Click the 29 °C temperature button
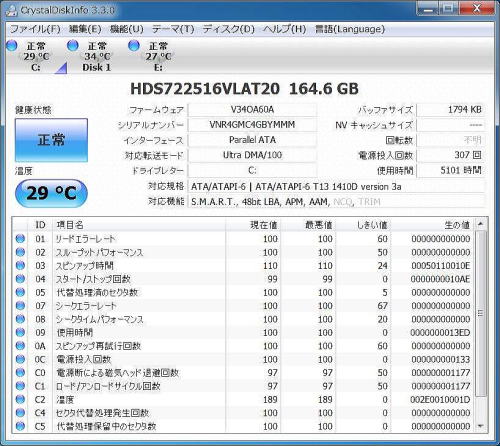The width and height of the screenshot is (500, 446). click(x=51, y=193)
